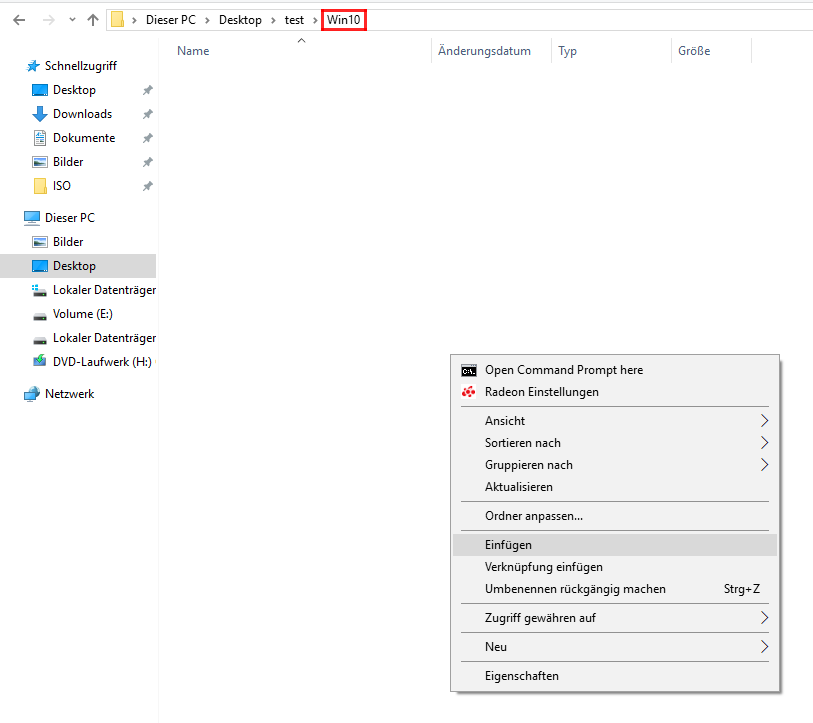Expand the Ansicht submenu arrow
The height and width of the screenshot is (723, 813).
764,421
